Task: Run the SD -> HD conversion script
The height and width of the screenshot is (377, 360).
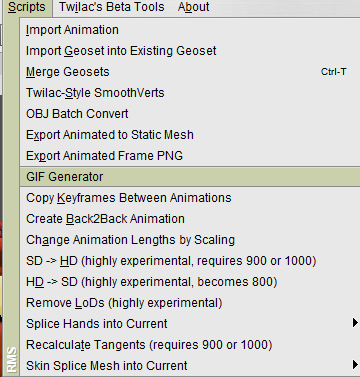Action: 190,261
